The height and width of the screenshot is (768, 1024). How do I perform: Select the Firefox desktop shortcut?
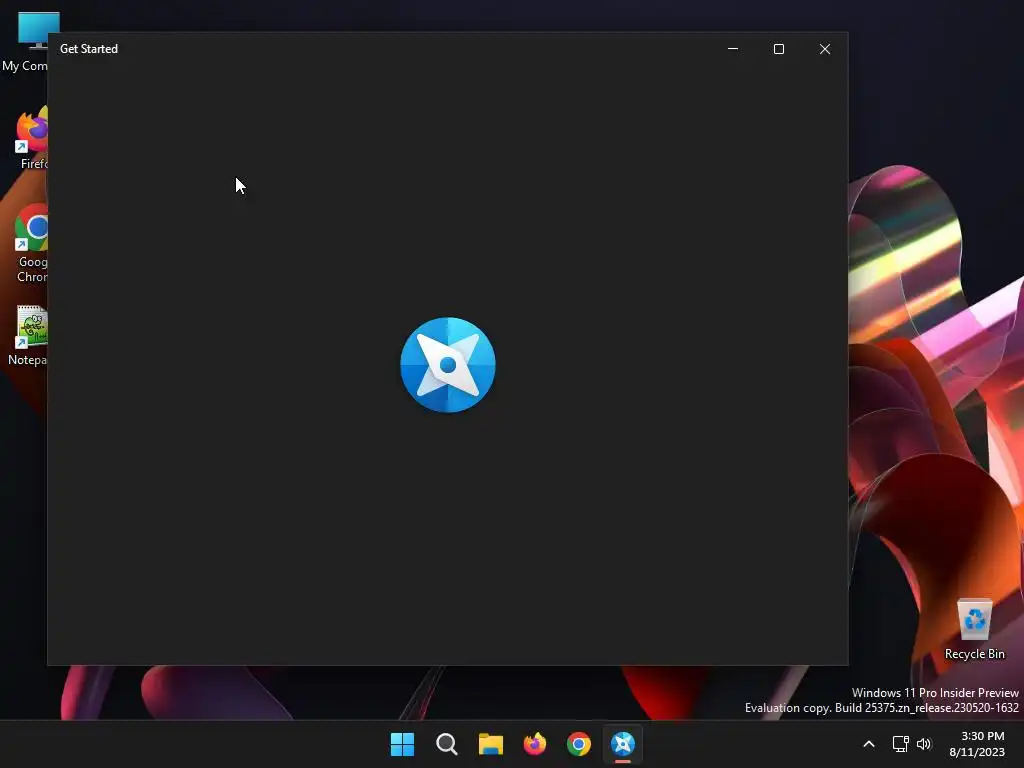pos(29,138)
